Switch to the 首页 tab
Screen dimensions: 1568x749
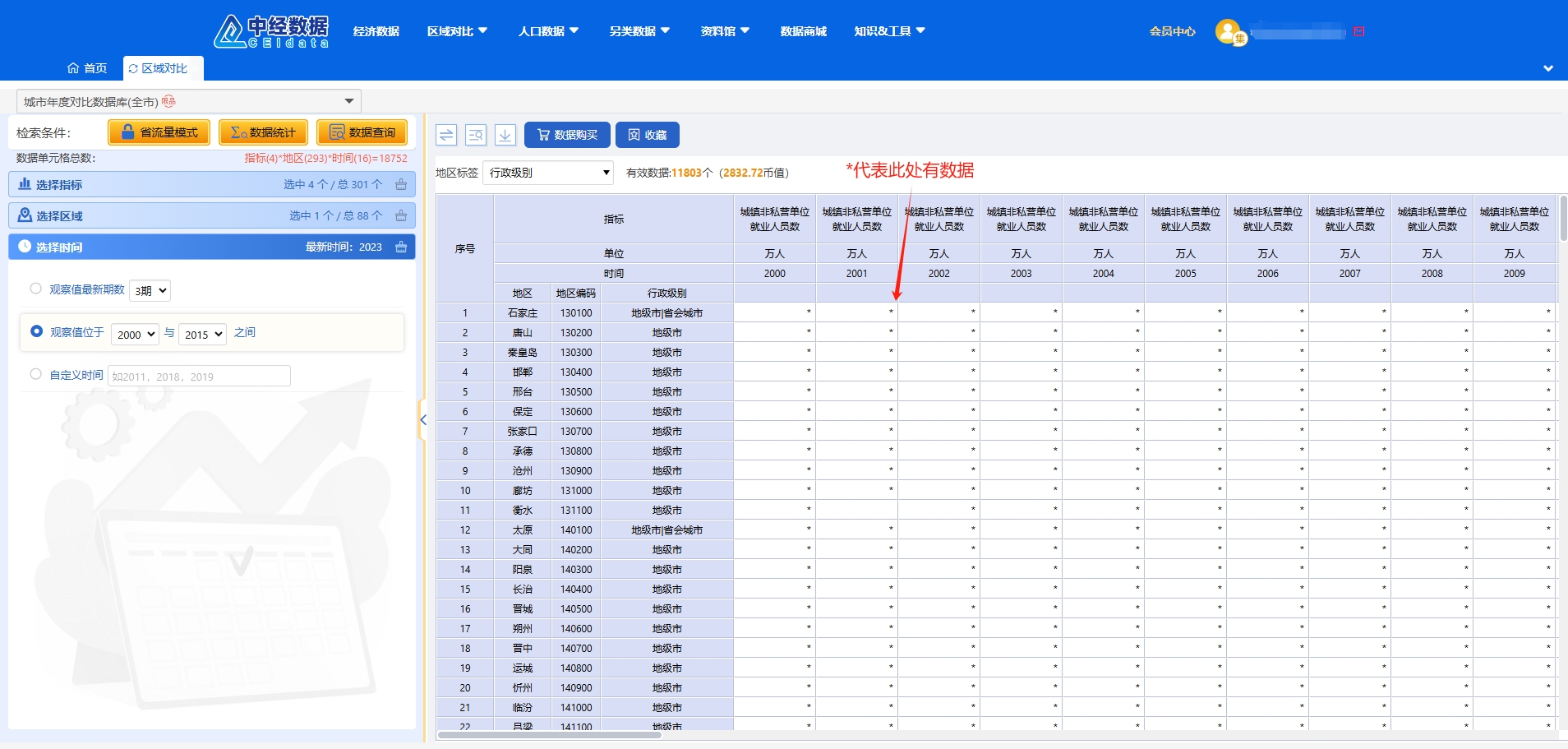click(x=88, y=68)
